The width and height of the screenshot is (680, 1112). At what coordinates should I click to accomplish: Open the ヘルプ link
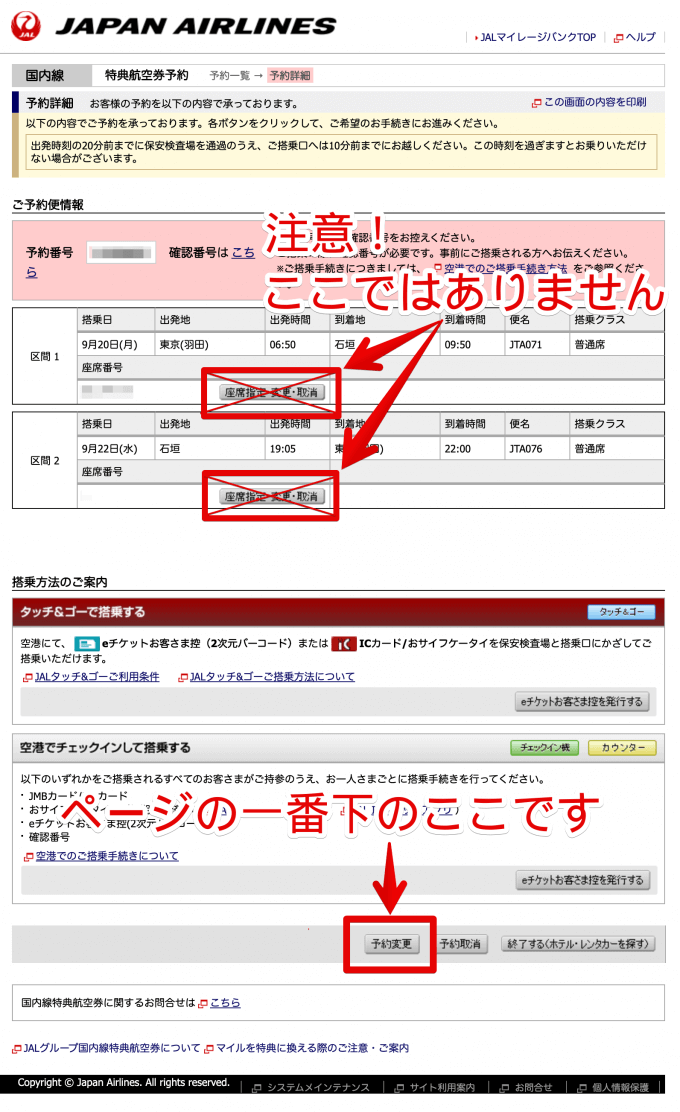click(x=640, y=37)
